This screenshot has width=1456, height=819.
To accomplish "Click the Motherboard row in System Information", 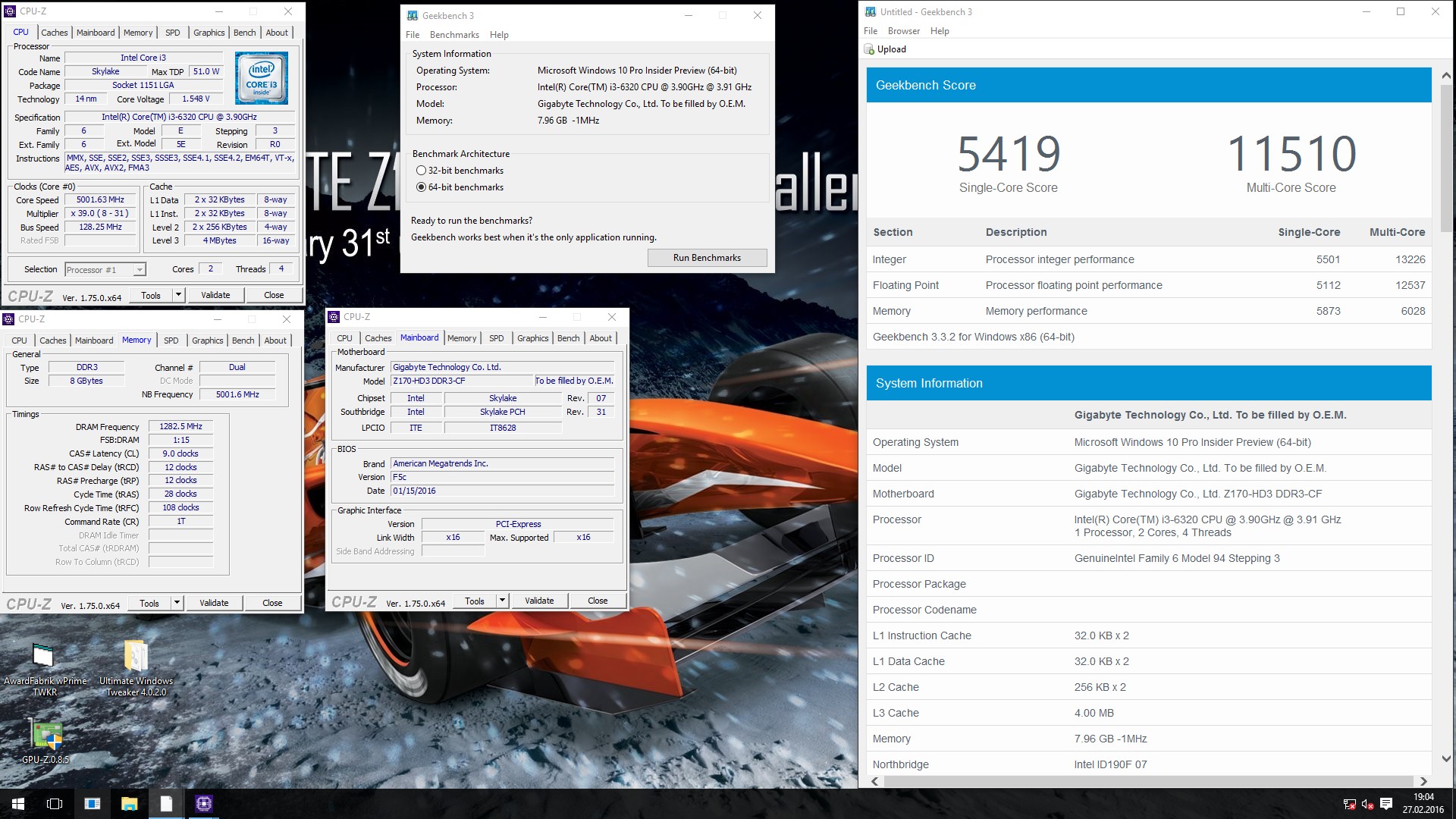I will [1149, 494].
